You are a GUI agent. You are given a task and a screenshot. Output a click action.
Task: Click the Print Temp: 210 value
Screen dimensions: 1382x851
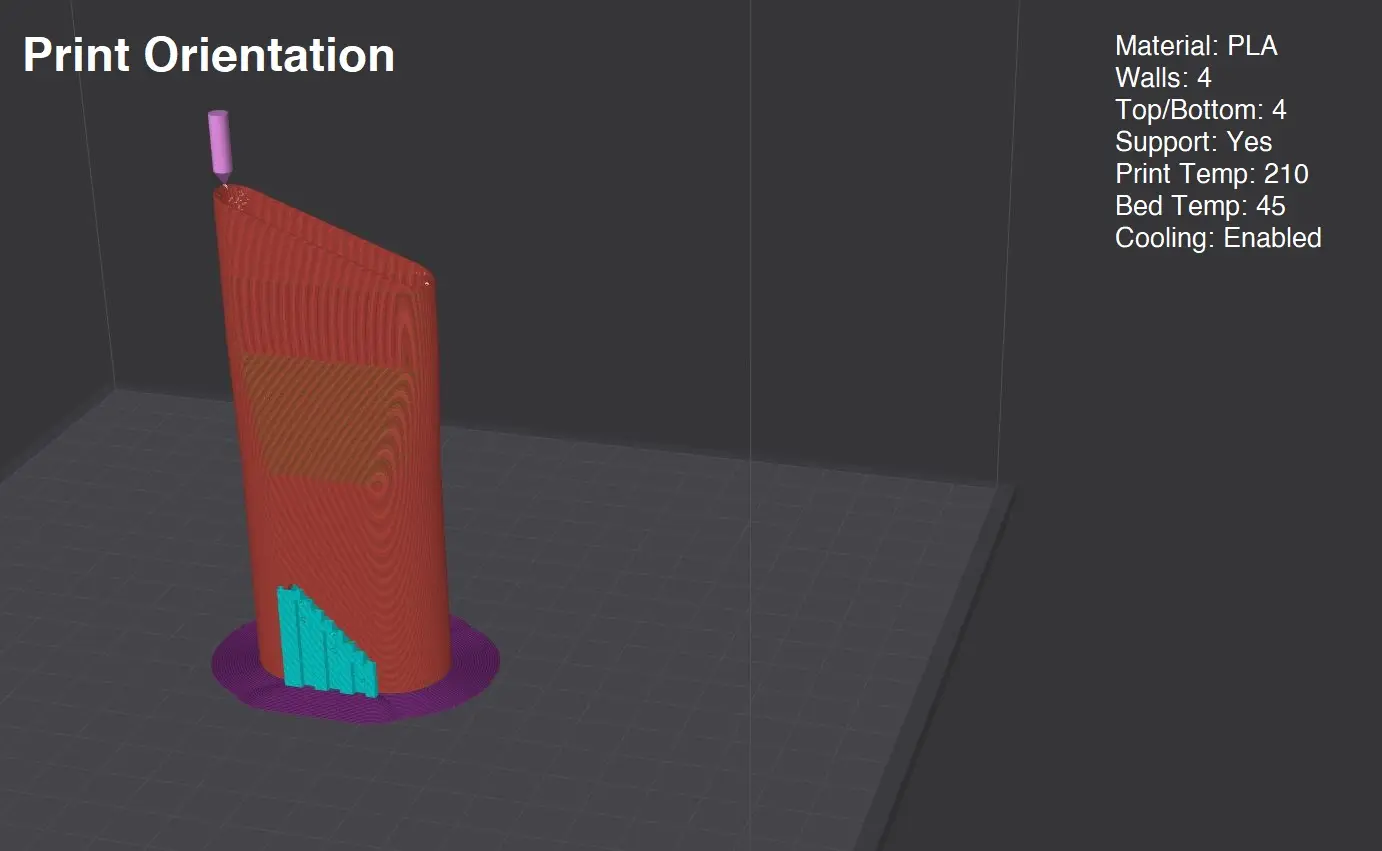[x=1211, y=174]
